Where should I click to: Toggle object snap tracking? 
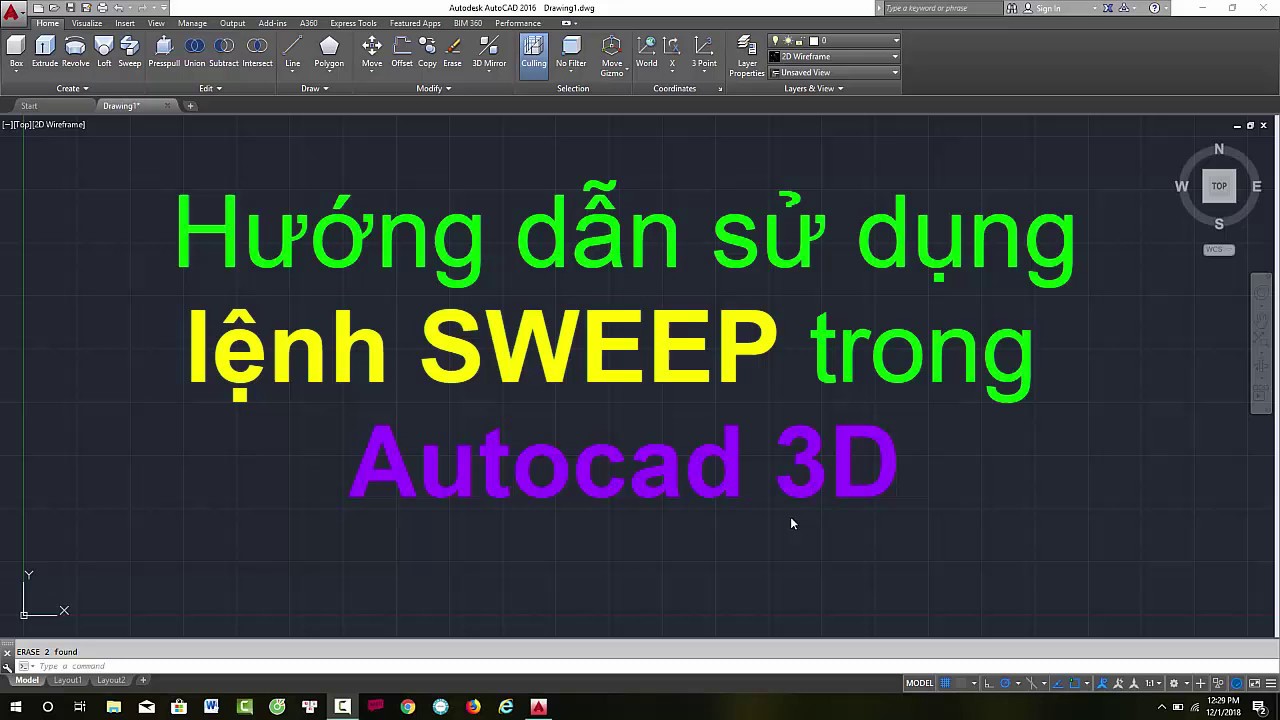tap(1060, 683)
